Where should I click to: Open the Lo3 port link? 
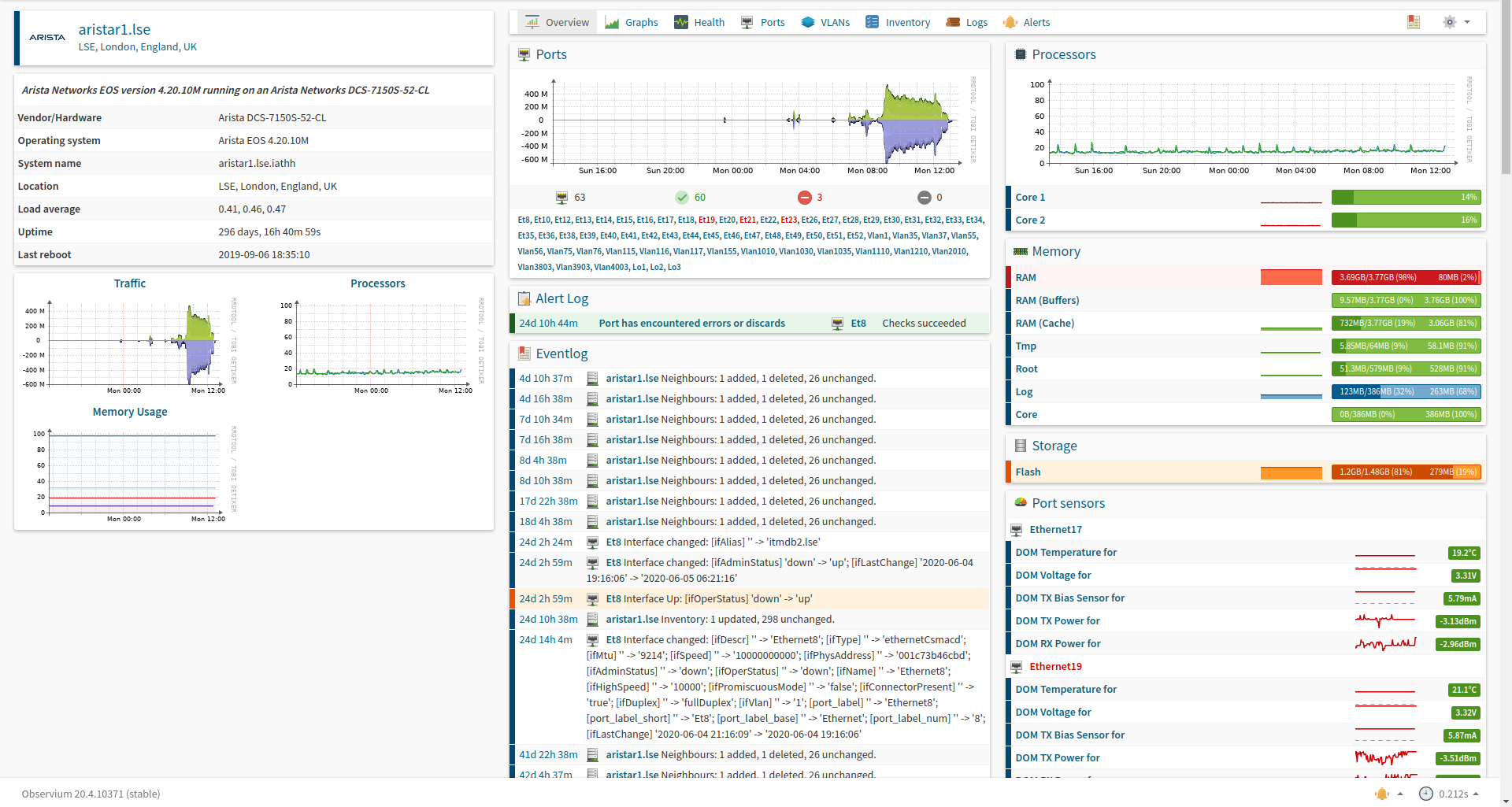[x=674, y=267]
